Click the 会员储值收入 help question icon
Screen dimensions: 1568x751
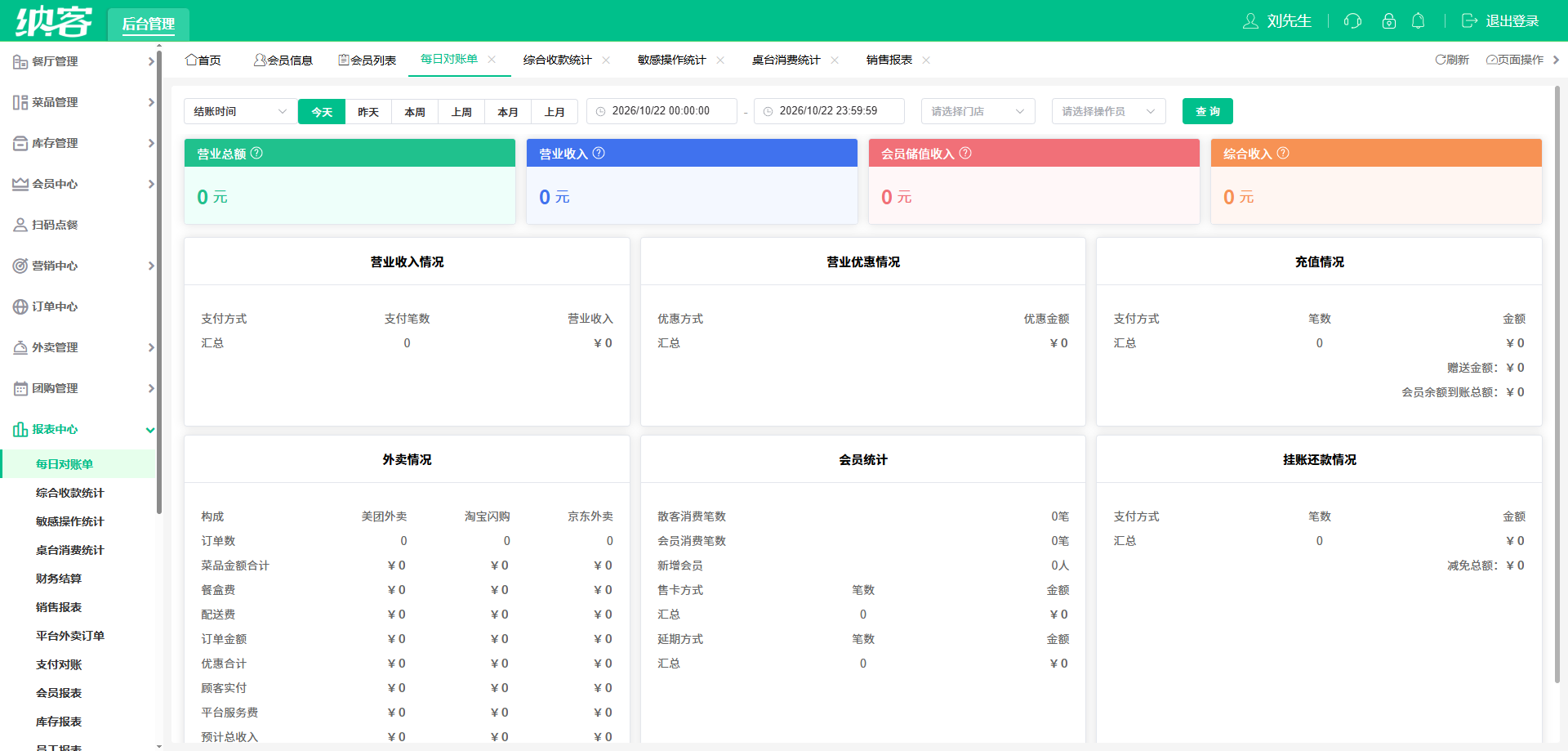click(965, 153)
